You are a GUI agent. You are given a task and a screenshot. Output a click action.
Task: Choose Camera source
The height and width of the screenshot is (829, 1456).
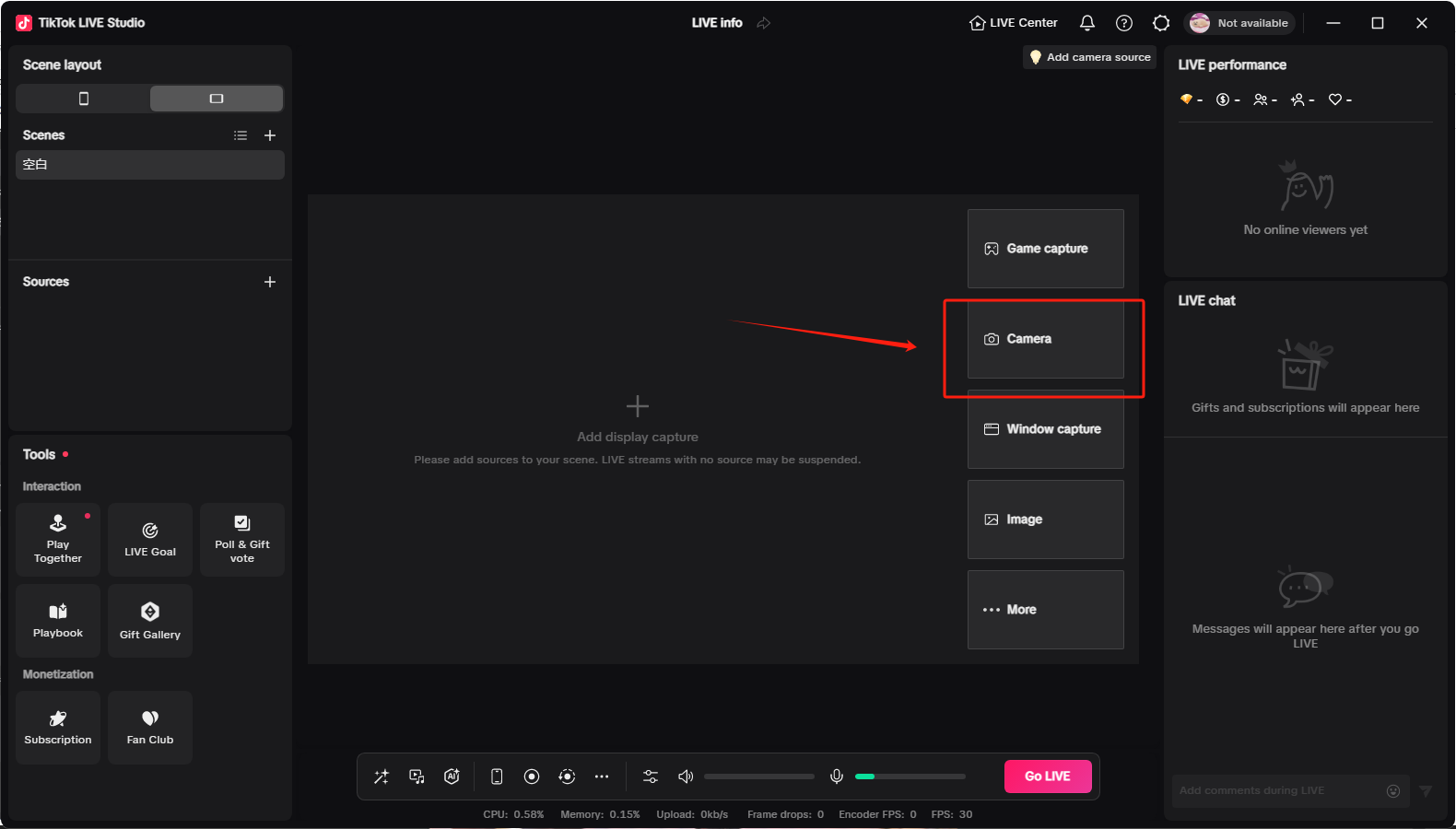(x=1046, y=339)
